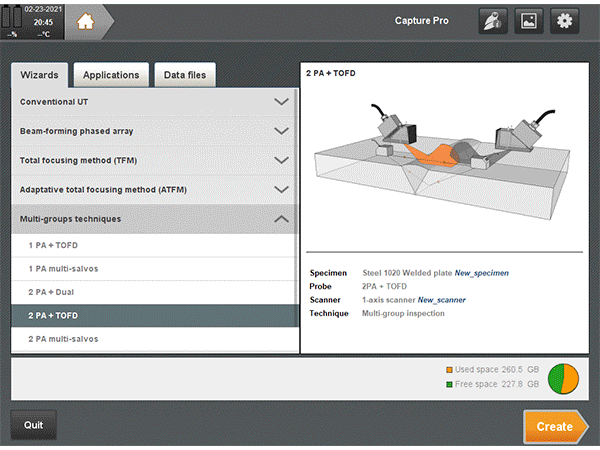The width and height of the screenshot is (600, 450).
Task: Open the settings gear icon
Action: click(565, 21)
